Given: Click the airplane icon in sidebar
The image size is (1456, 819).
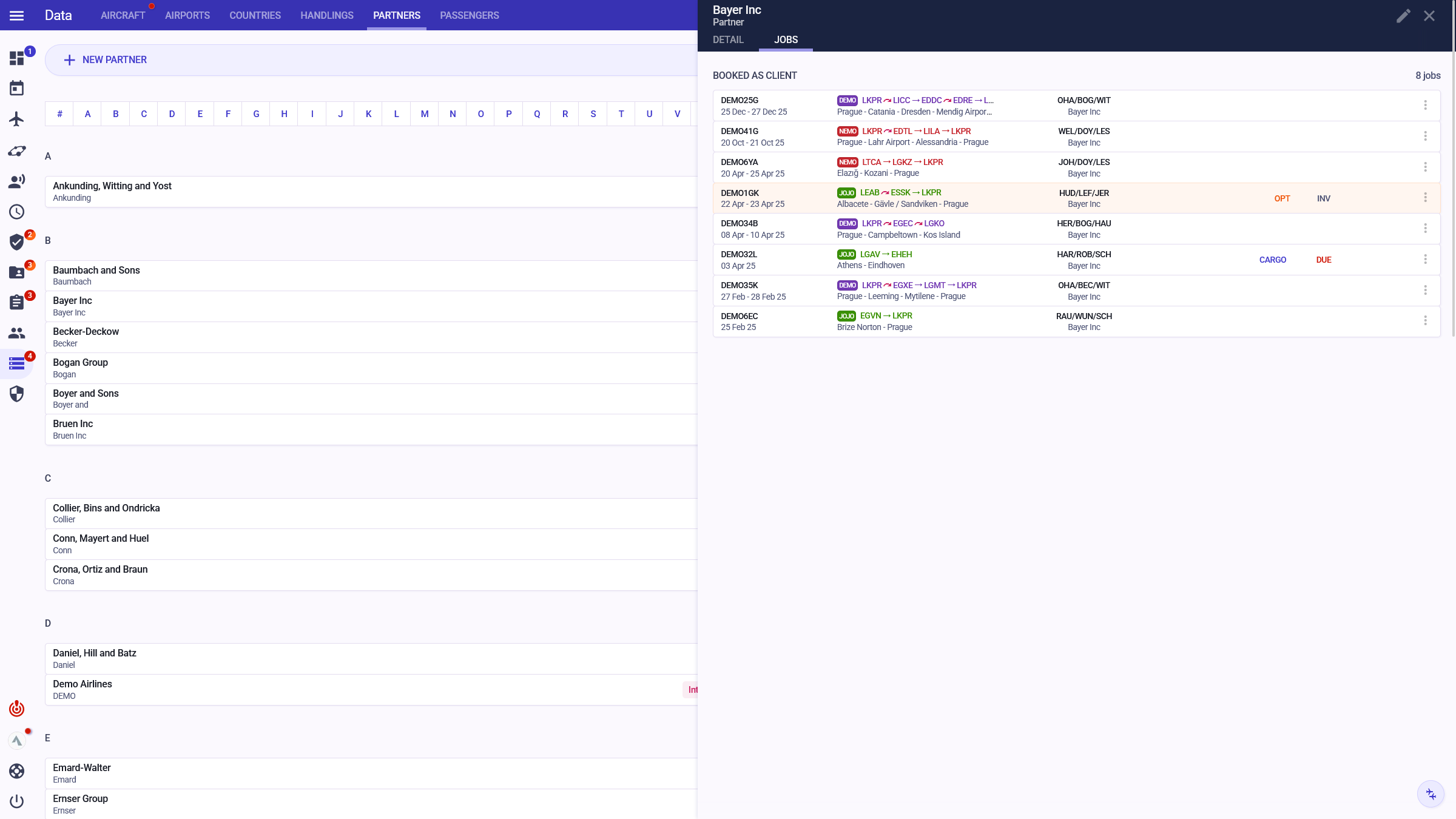Looking at the screenshot, I should 17,119.
